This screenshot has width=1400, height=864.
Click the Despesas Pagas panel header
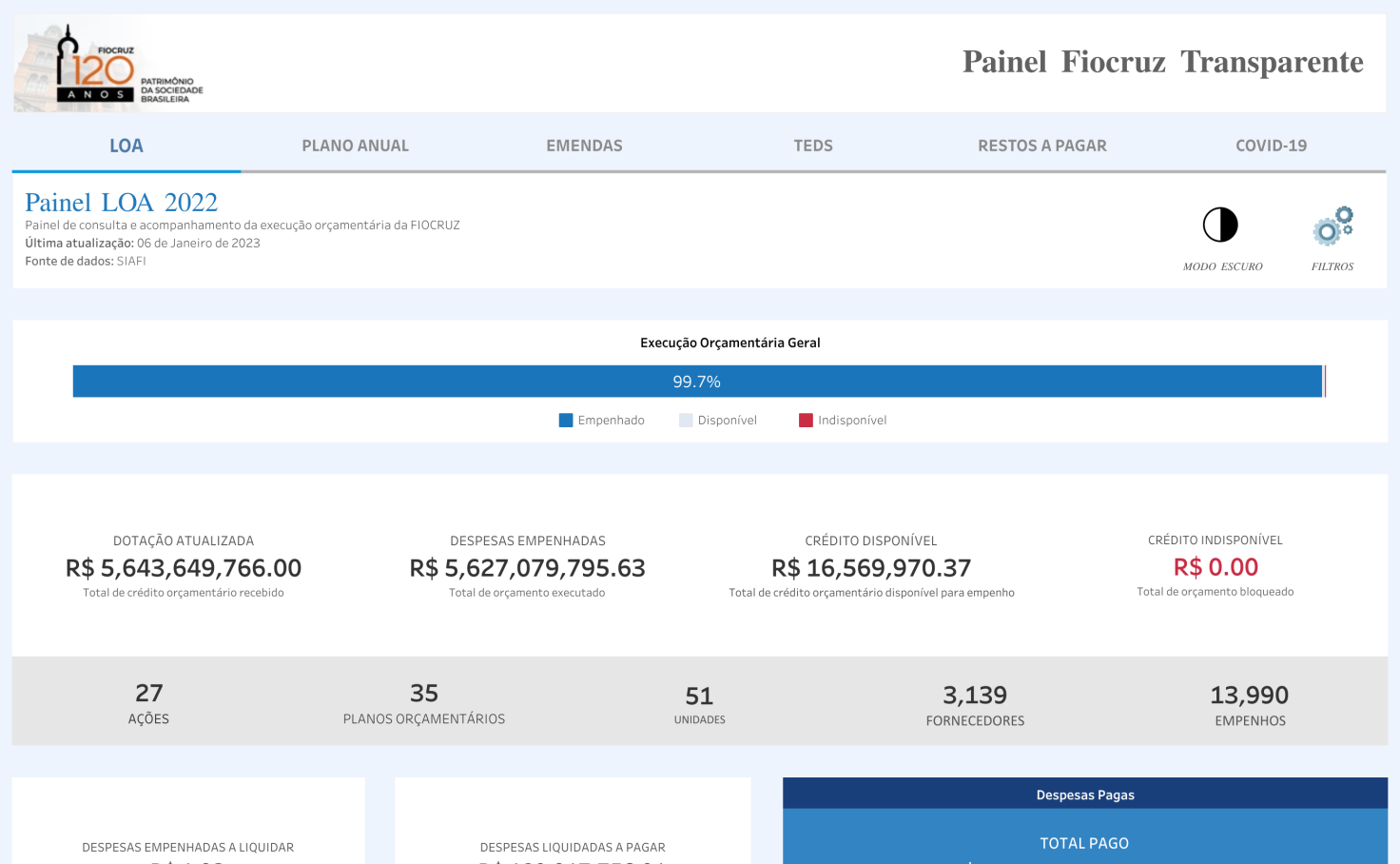click(1084, 795)
